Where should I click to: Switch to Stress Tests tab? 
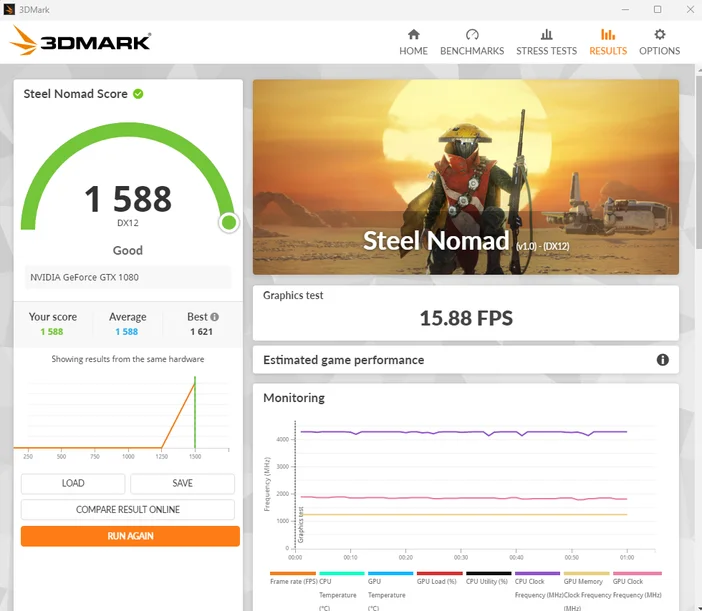(546, 42)
